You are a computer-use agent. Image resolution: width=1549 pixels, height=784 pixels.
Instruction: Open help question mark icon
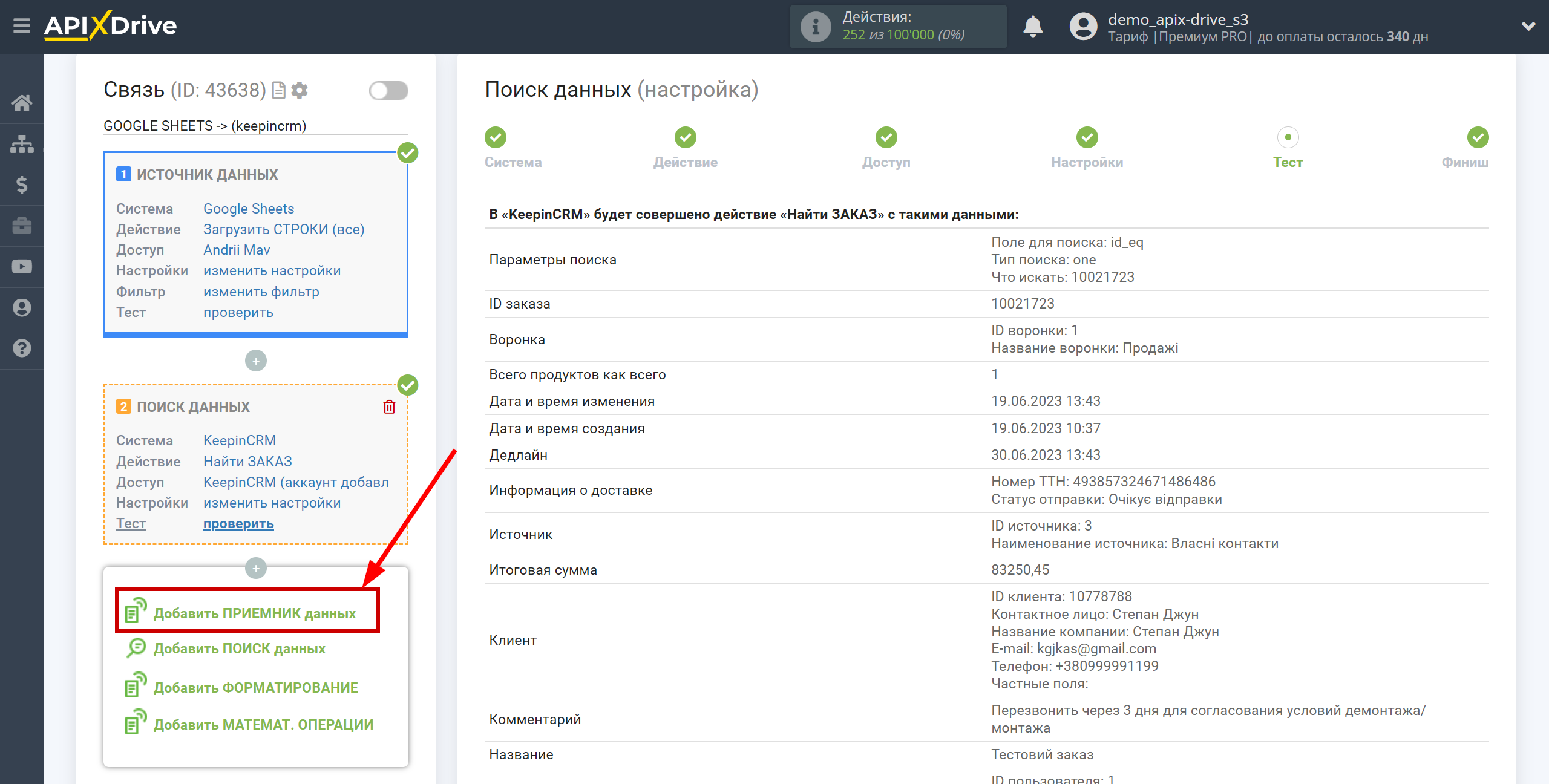pos(22,348)
